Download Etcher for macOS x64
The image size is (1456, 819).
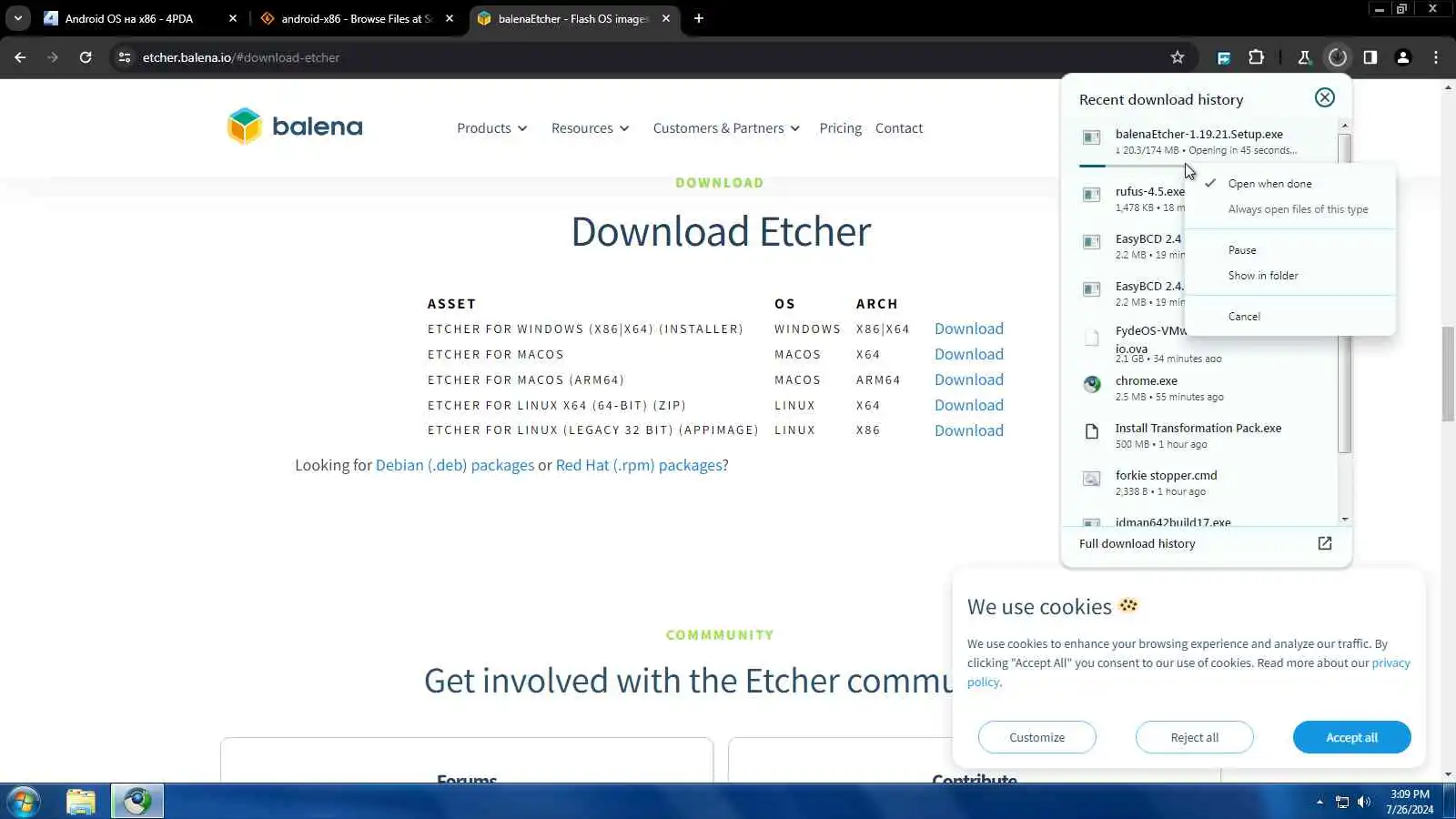(x=969, y=354)
